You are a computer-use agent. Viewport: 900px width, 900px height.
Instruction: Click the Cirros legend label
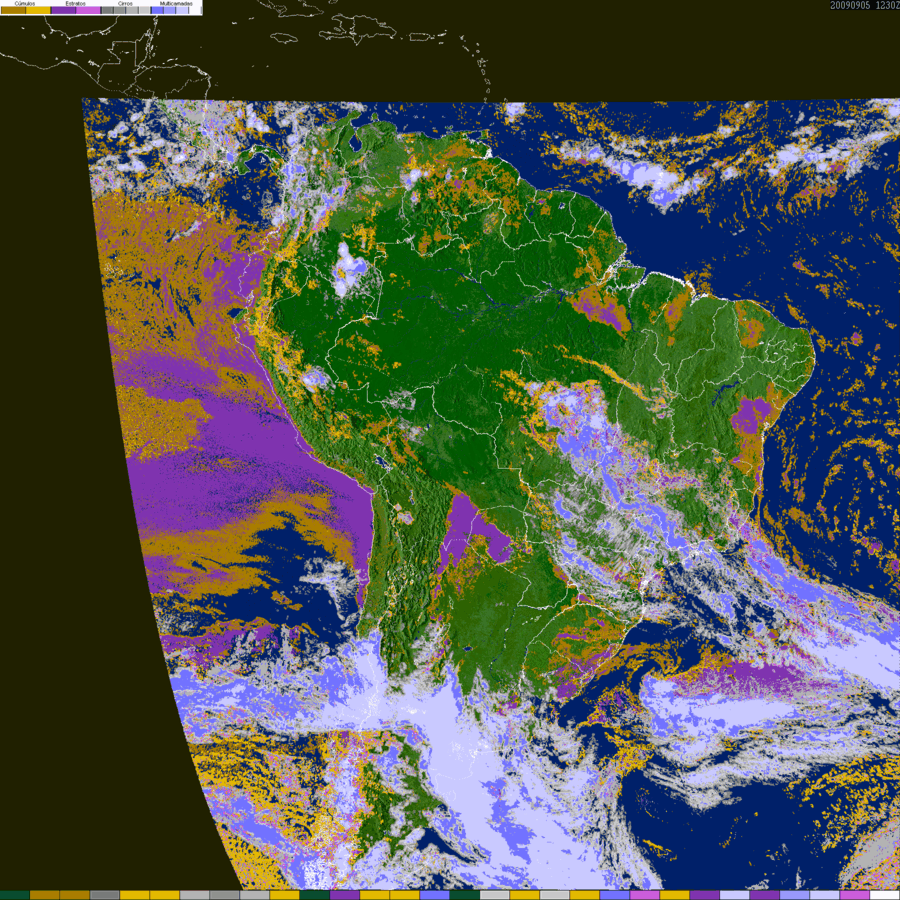[x=125, y=3]
